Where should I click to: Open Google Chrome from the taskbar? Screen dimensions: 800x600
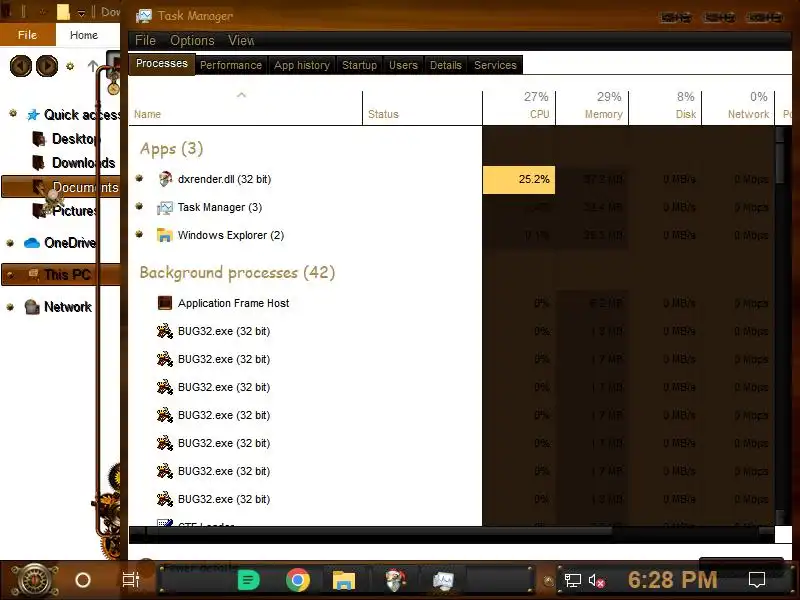[x=298, y=580]
